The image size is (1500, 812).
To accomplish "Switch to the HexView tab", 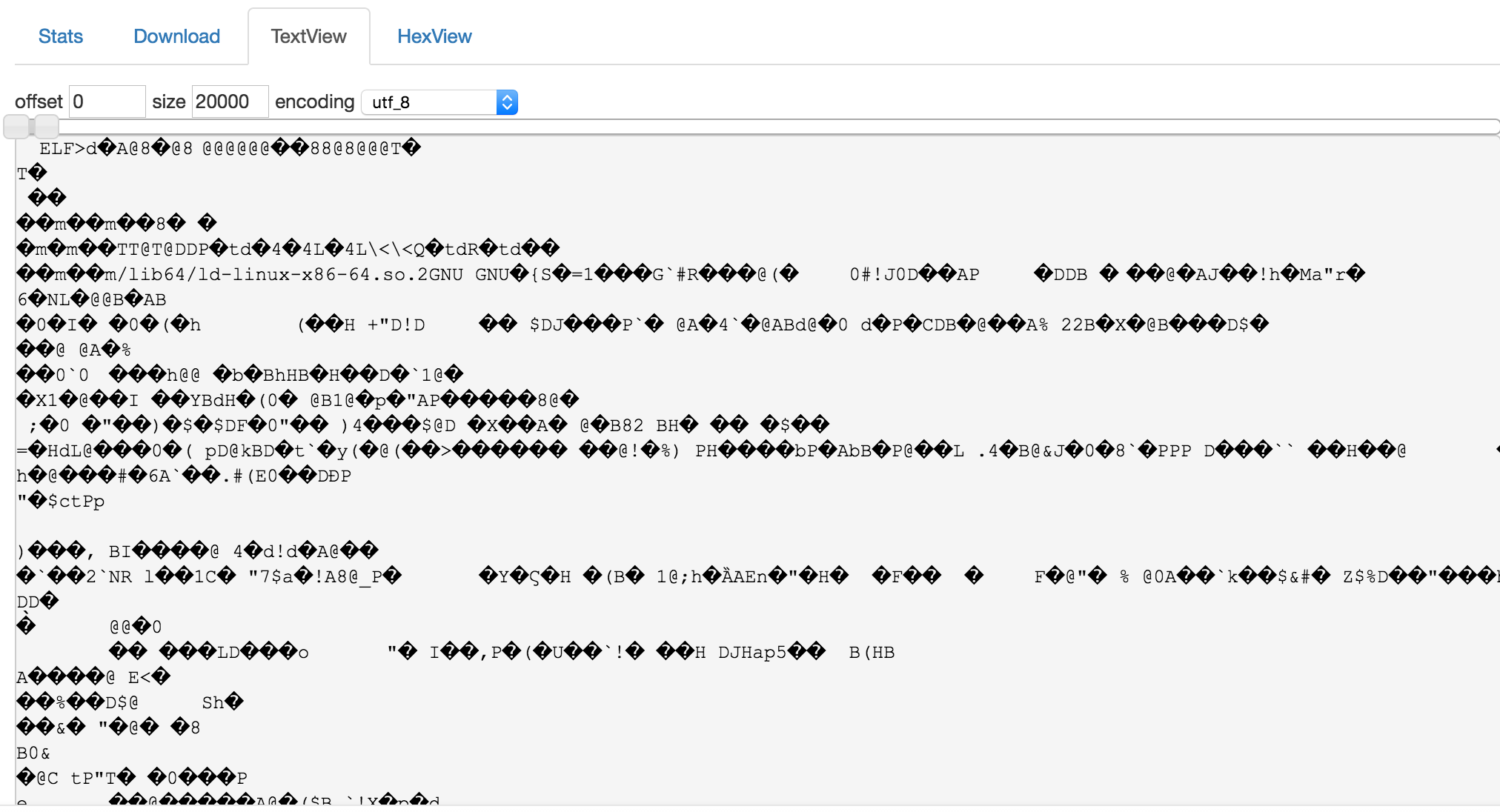I will coord(435,36).
